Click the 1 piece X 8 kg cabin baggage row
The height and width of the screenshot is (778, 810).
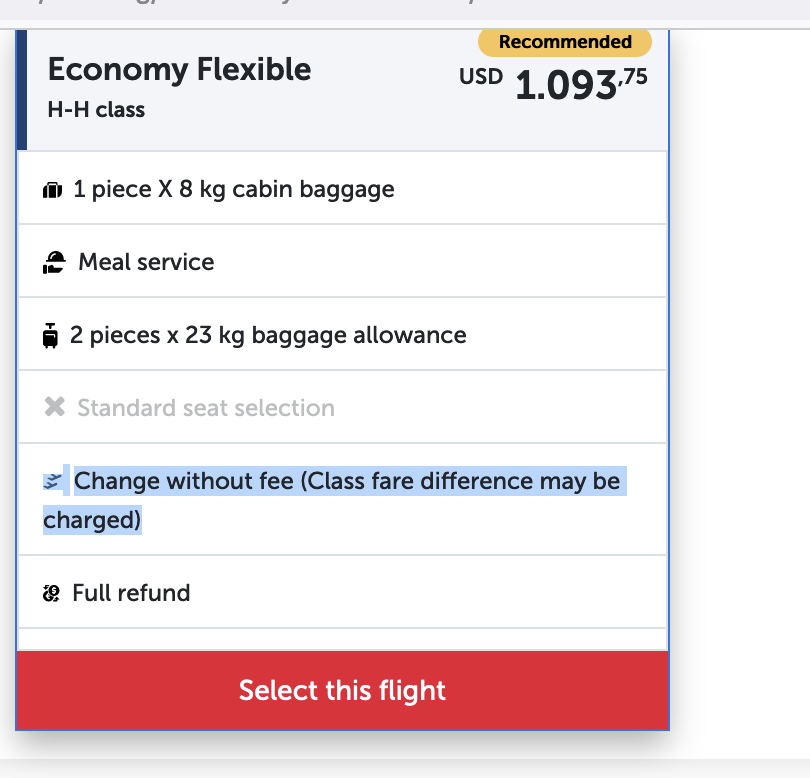pyautogui.click(x=342, y=189)
